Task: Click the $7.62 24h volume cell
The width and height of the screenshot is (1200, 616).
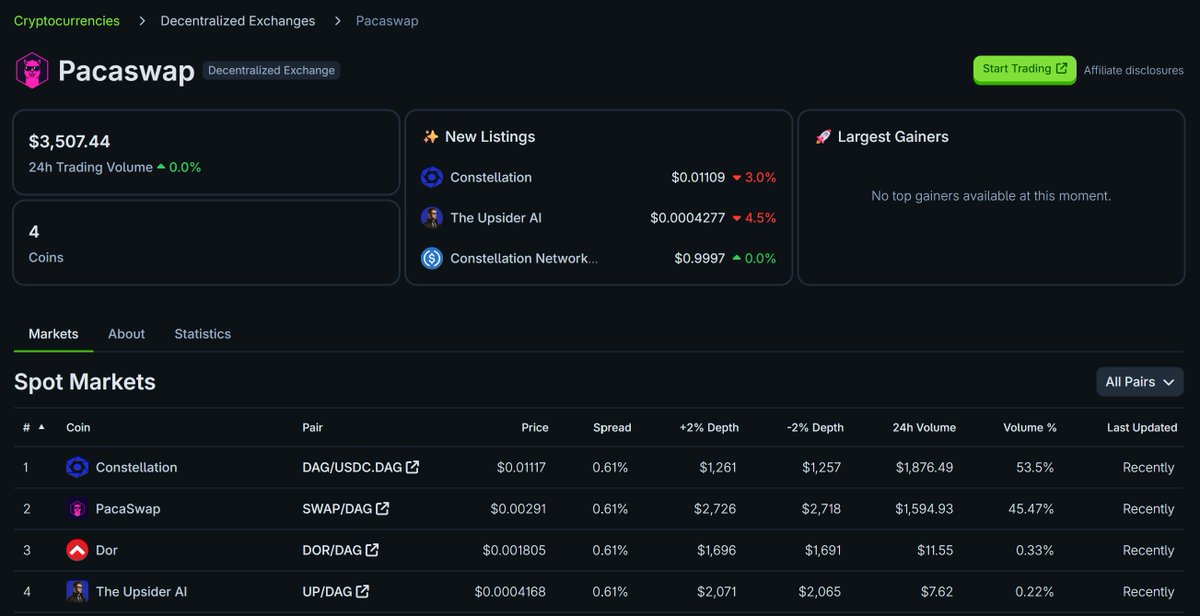Action: tap(939, 592)
